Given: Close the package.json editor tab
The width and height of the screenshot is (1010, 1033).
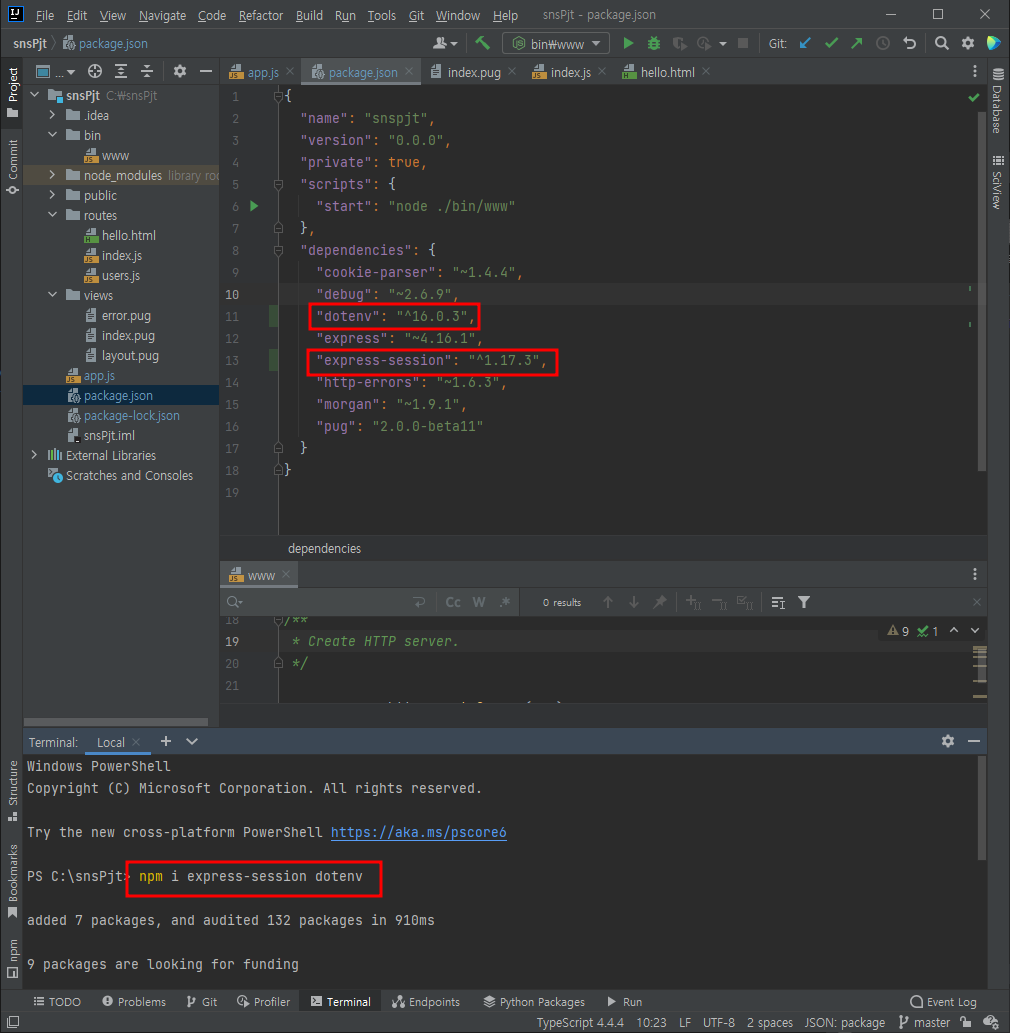Looking at the screenshot, I should (409, 71).
